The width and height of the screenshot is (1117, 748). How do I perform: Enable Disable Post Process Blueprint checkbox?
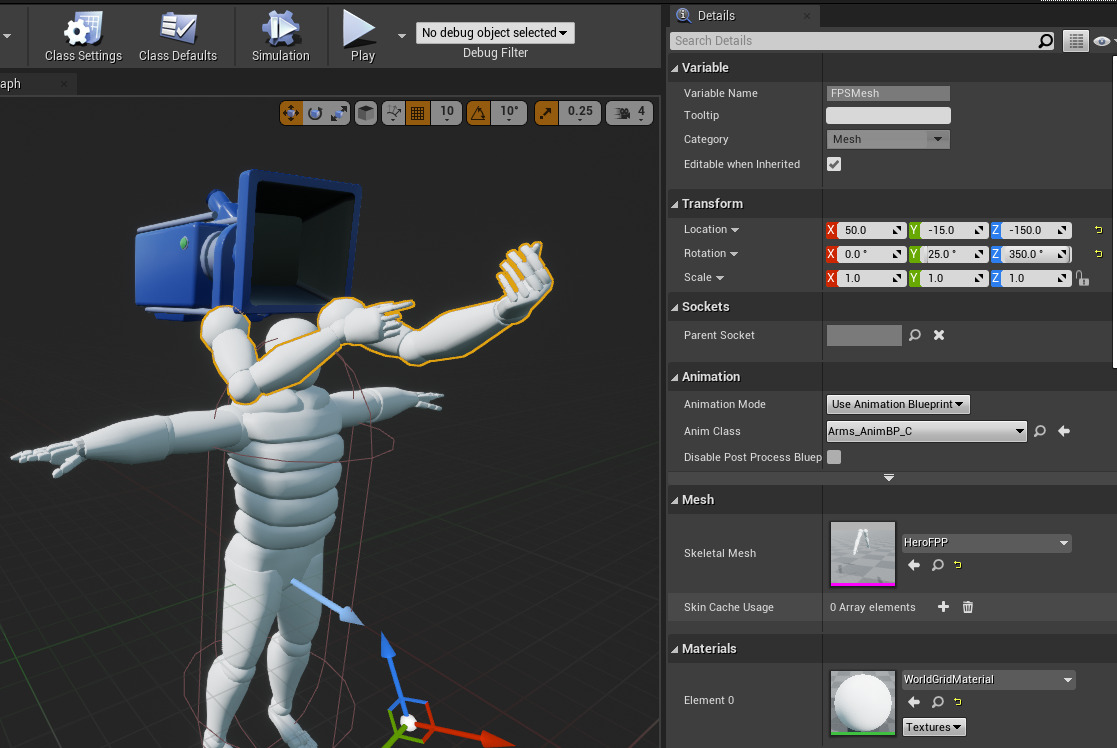(834, 457)
